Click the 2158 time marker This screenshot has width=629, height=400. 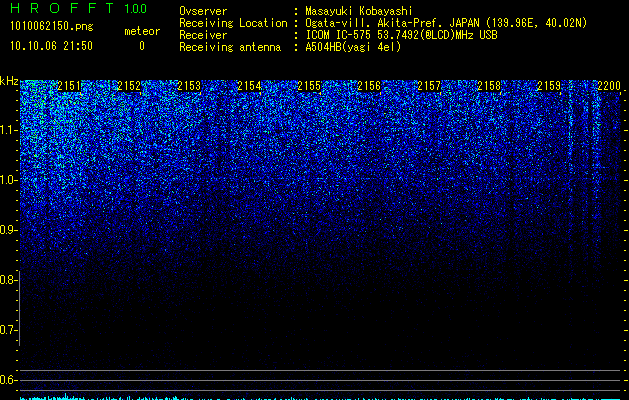[489, 86]
